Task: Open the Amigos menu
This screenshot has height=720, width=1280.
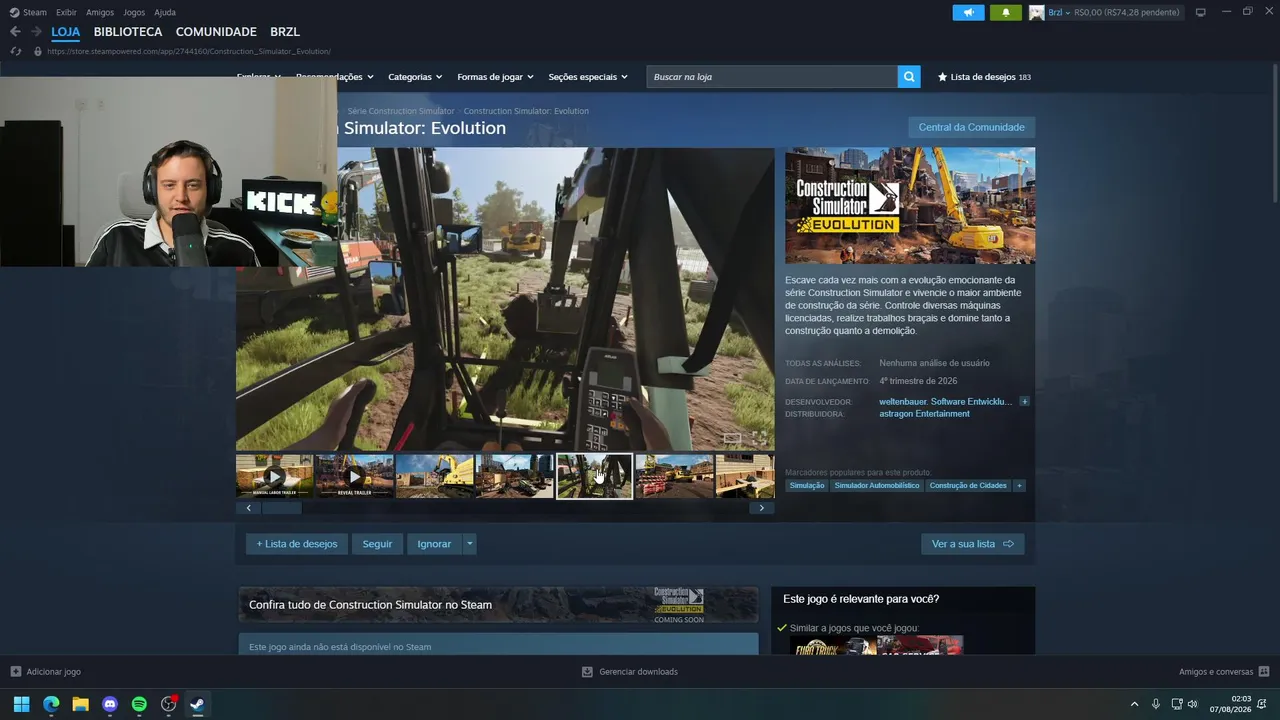Action: [100, 12]
